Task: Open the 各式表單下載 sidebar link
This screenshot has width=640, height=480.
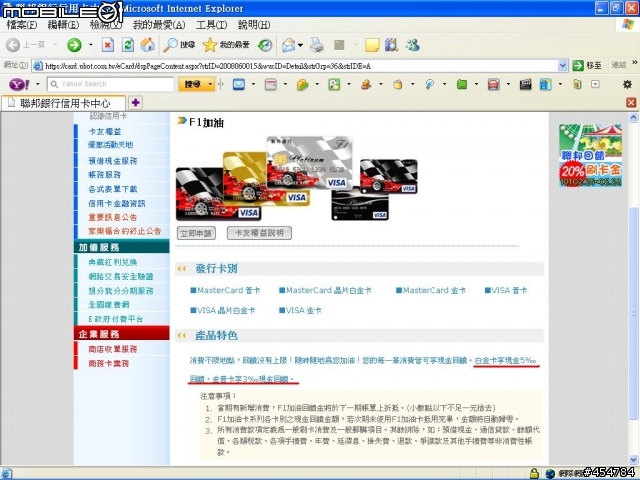Action: tap(113, 189)
